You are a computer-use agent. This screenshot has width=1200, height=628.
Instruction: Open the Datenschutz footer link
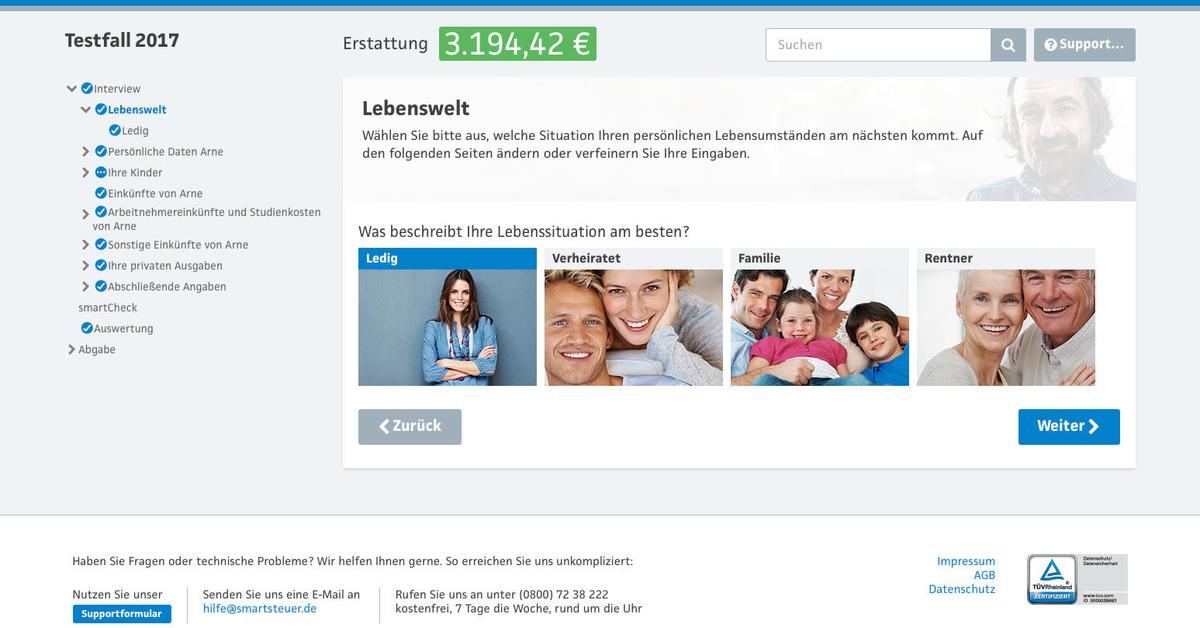[x=962, y=590]
